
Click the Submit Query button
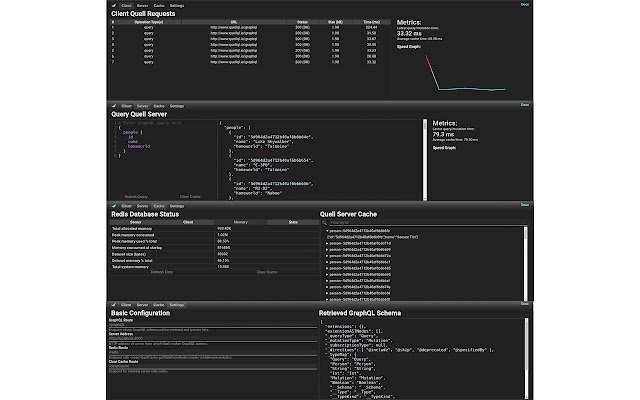136,197
